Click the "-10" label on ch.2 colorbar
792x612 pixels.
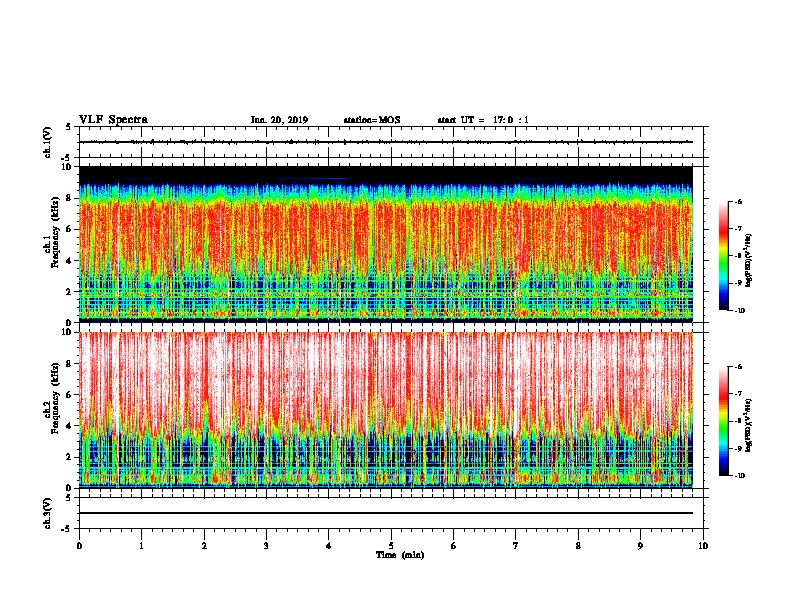pos(739,476)
